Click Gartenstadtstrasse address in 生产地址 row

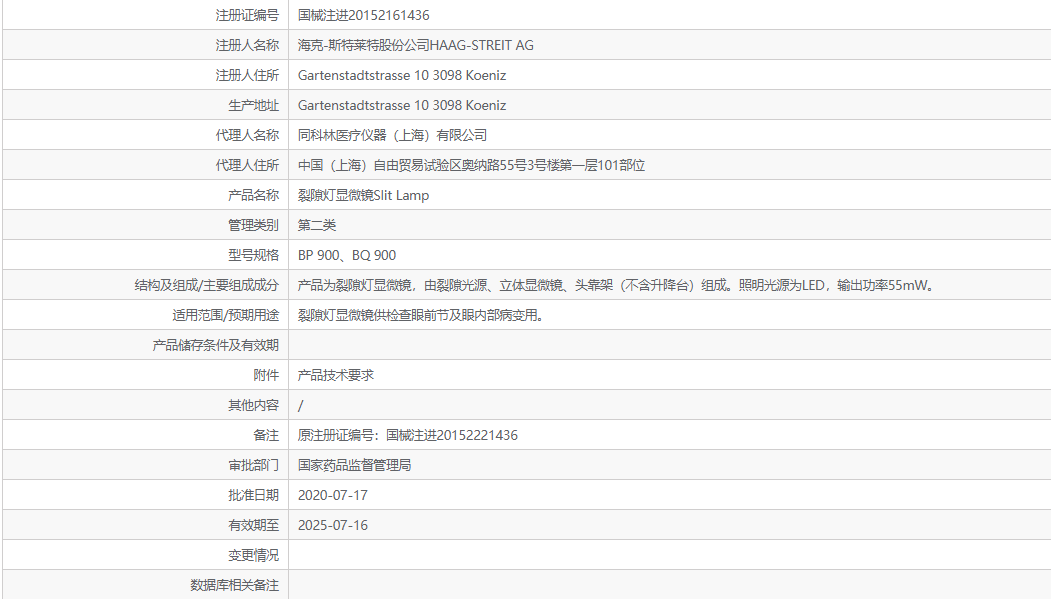(401, 105)
